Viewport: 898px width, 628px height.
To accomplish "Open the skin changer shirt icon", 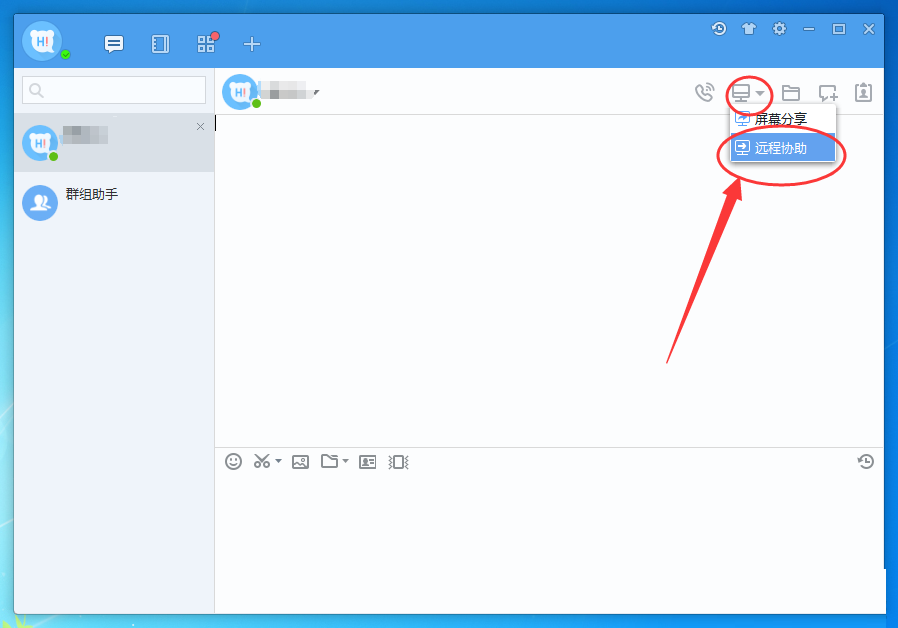I will coord(749,29).
